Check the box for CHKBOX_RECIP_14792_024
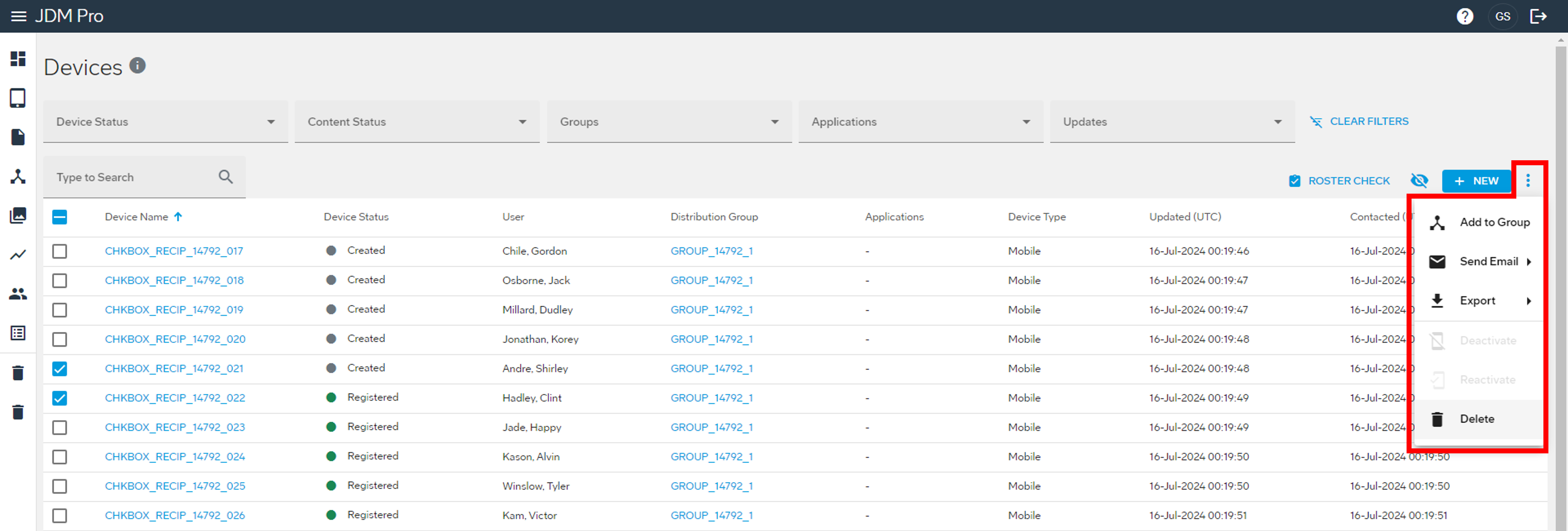The height and width of the screenshot is (531, 1568). tap(60, 457)
